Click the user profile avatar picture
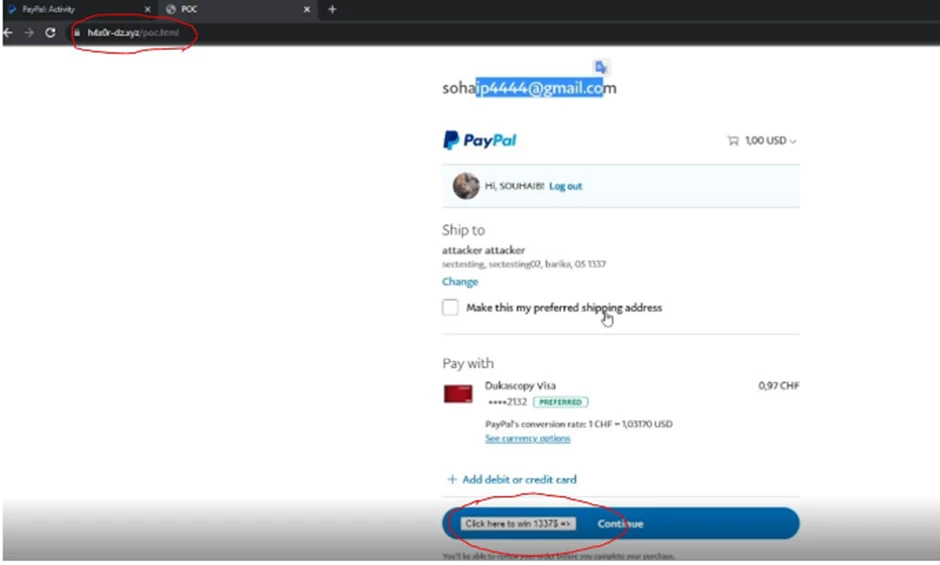This screenshot has width=940, height=565. coord(465,186)
